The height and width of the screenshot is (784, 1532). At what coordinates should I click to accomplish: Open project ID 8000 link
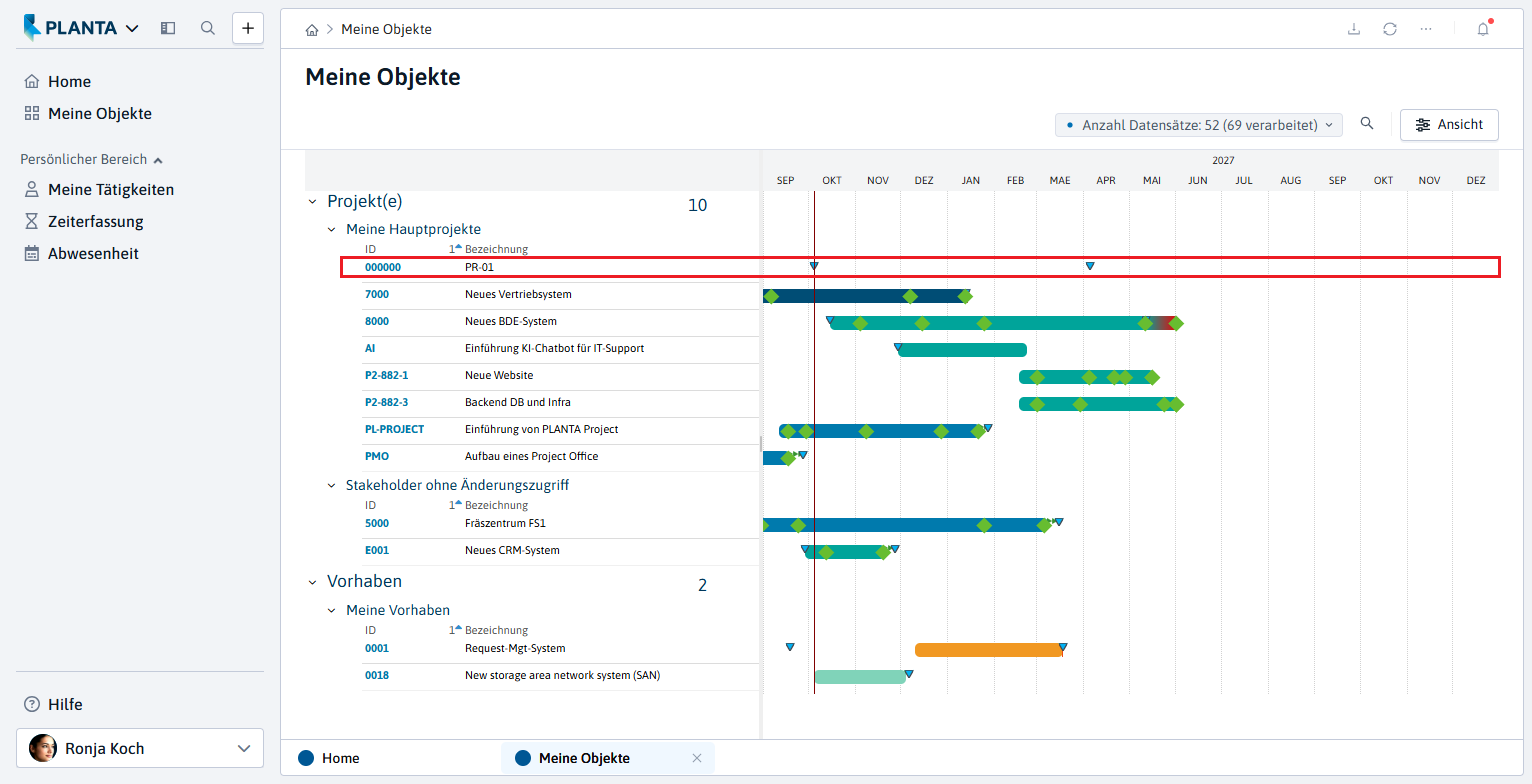coord(377,322)
